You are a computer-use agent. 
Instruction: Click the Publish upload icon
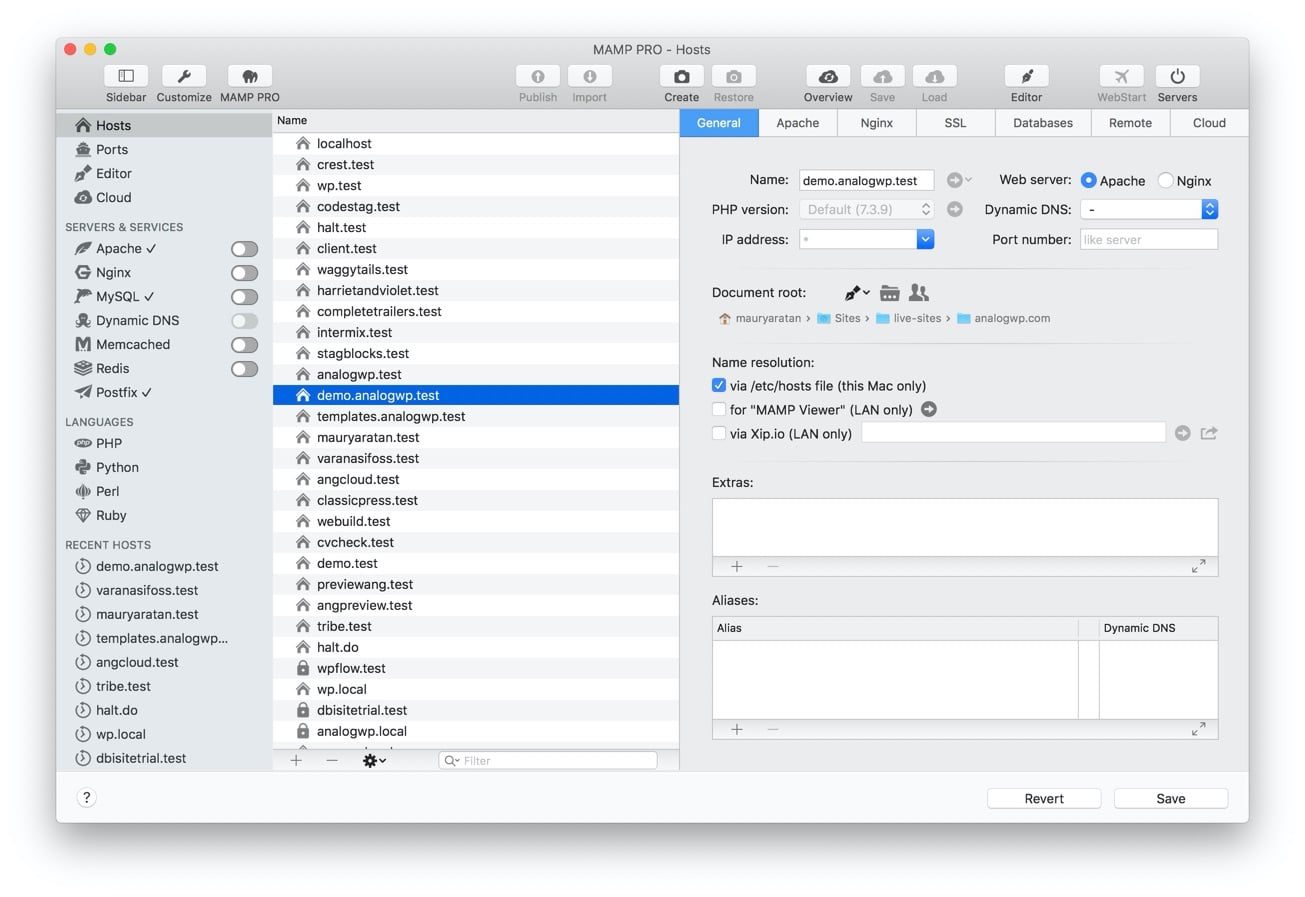(x=538, y=76)
